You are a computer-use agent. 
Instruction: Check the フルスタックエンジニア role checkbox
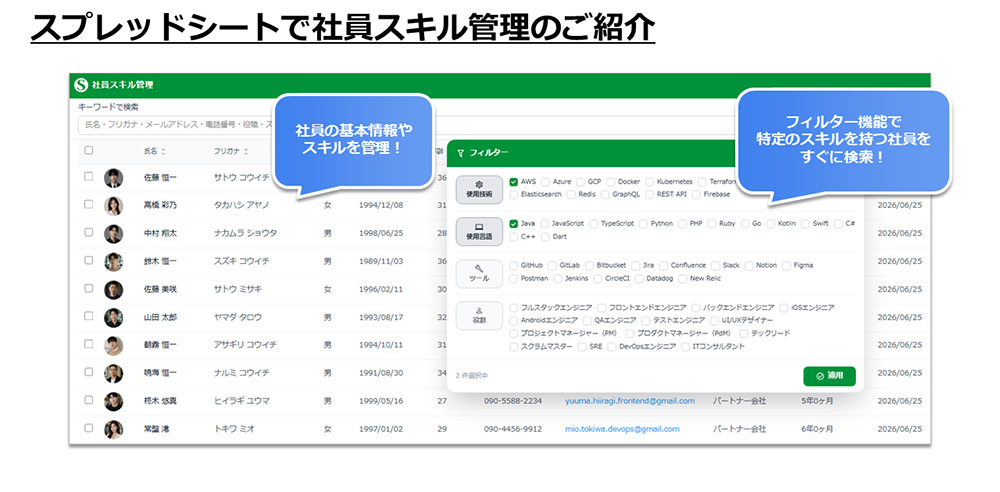(x=513, y=308)
